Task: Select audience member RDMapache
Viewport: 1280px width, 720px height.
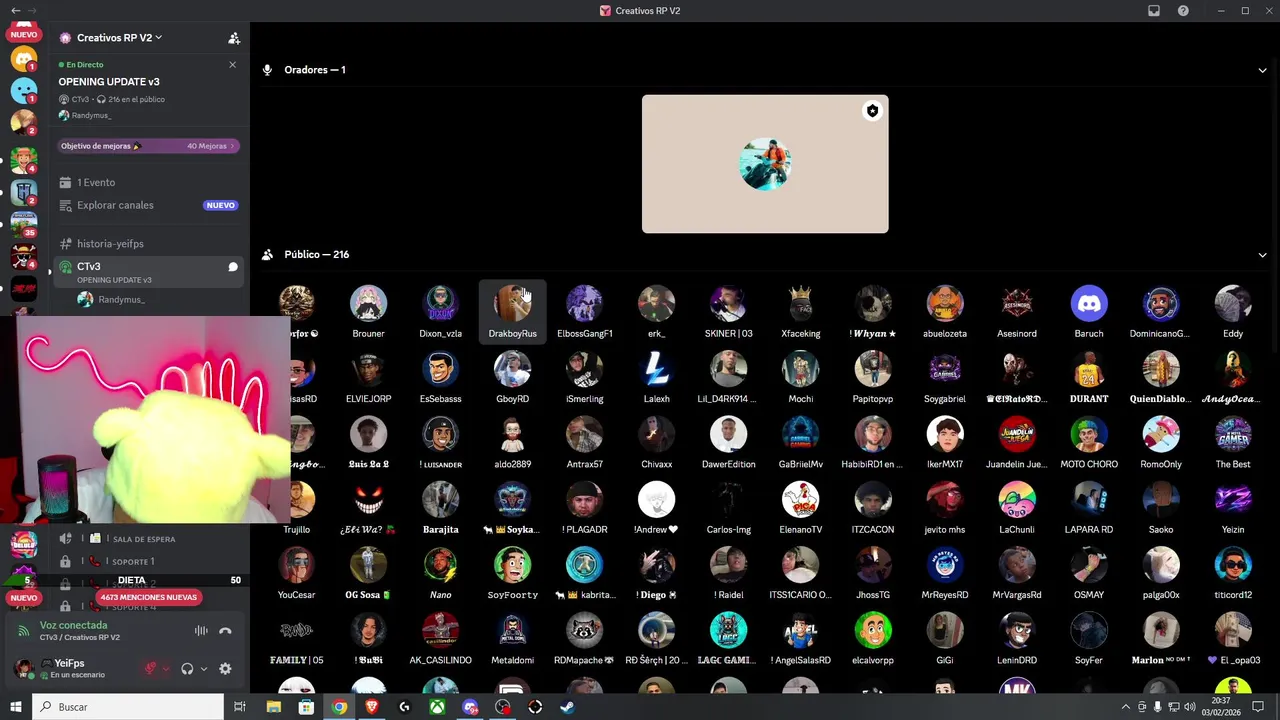Action: click(584, 638)
